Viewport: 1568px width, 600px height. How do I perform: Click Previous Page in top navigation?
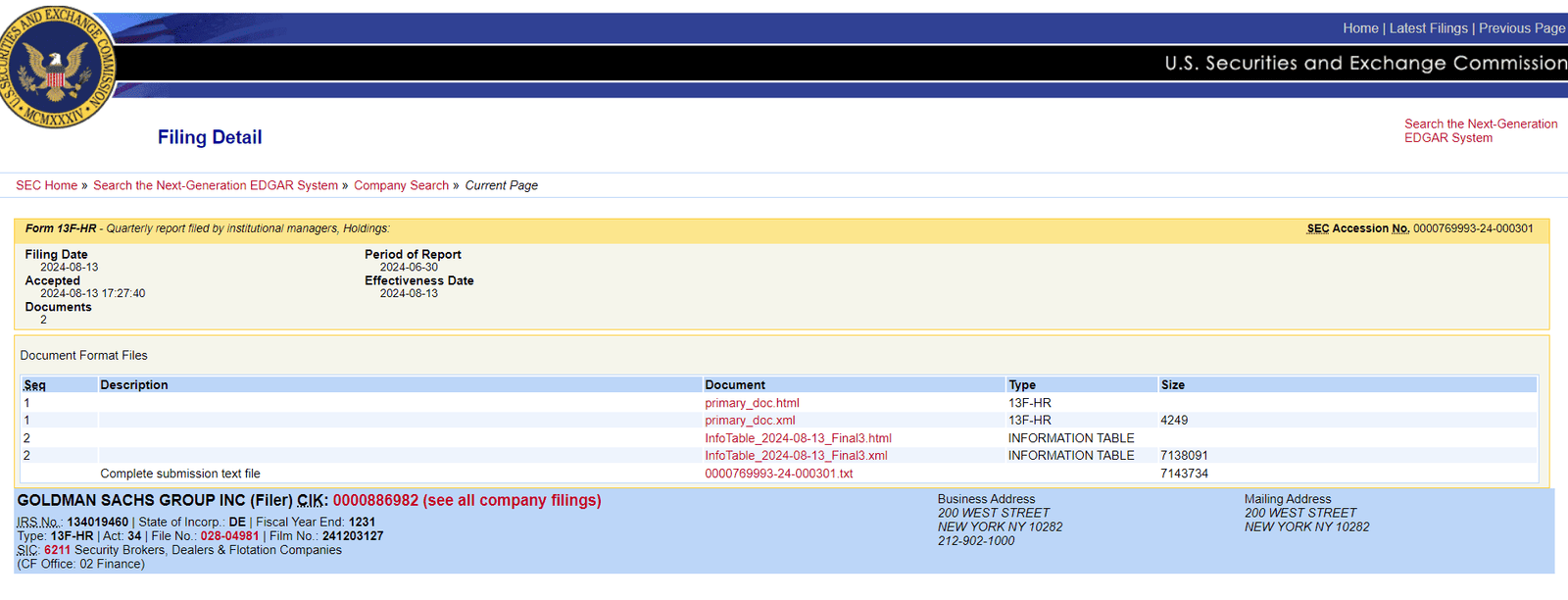1521,28
